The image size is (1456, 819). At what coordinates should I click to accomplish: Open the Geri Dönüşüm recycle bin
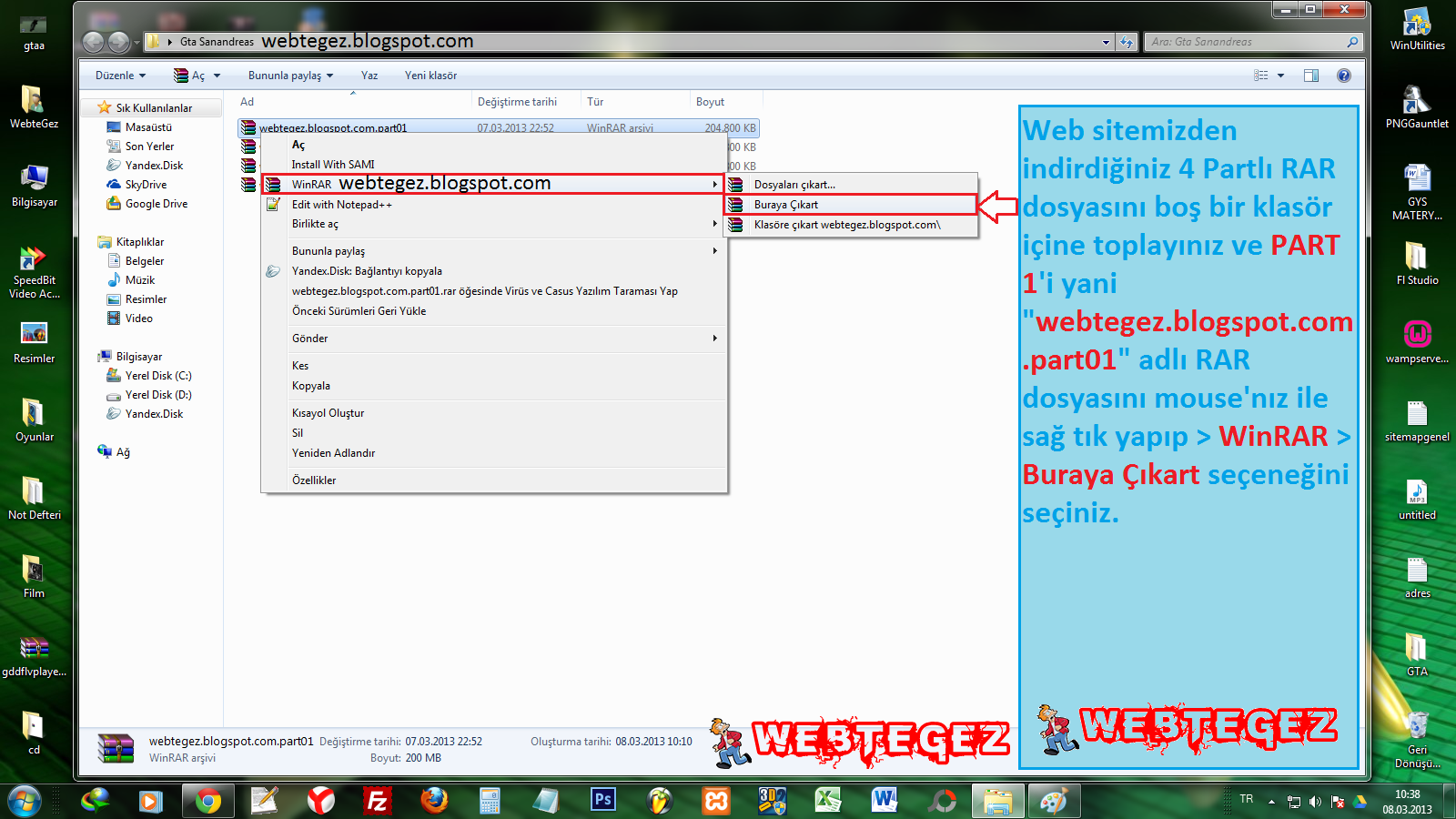1417,740
